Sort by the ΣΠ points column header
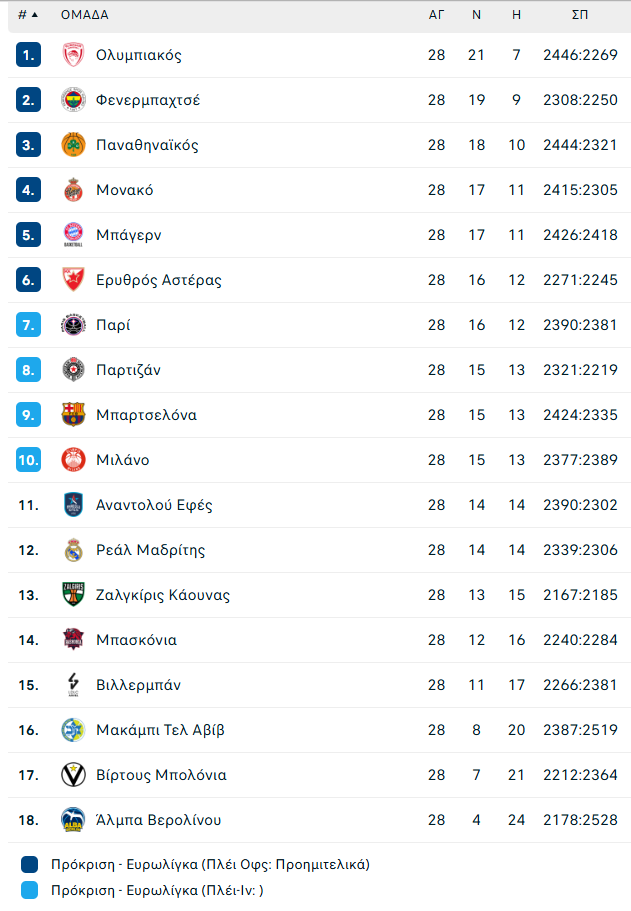 point(580,15)
